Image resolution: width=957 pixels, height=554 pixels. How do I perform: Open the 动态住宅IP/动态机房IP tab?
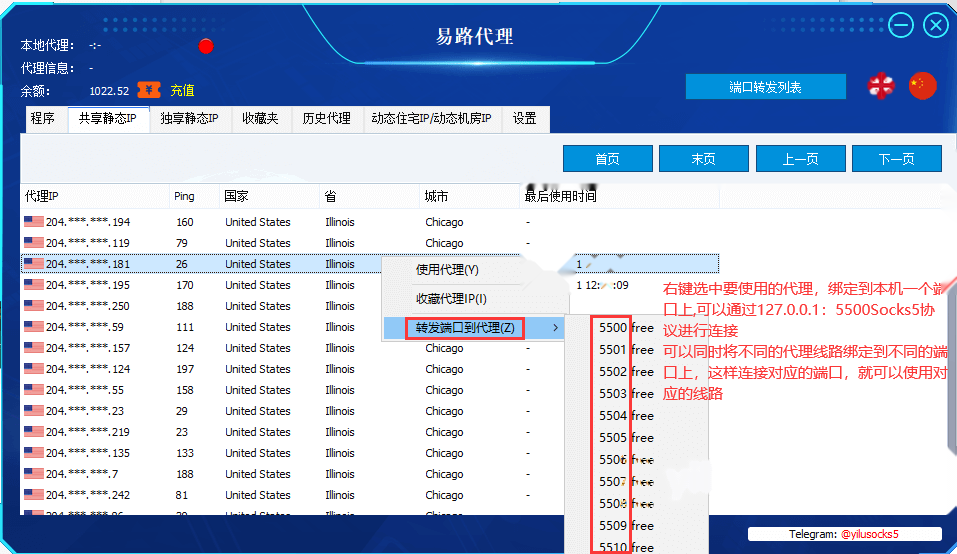(431, 118)
